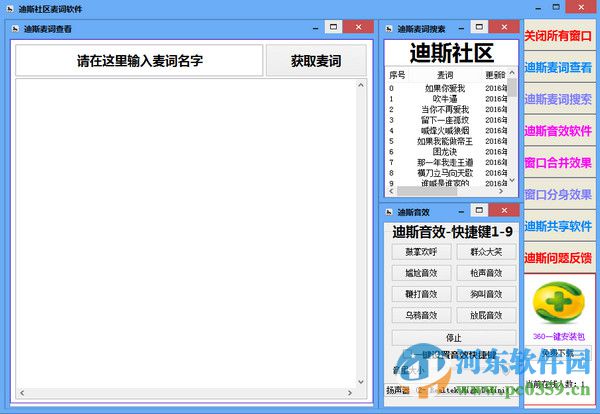Maximize the 迪斯麦词查看 window
Image resolution: width=600 pixels, height=414 pixels.
pyautogui.click(x=333, y=27)
